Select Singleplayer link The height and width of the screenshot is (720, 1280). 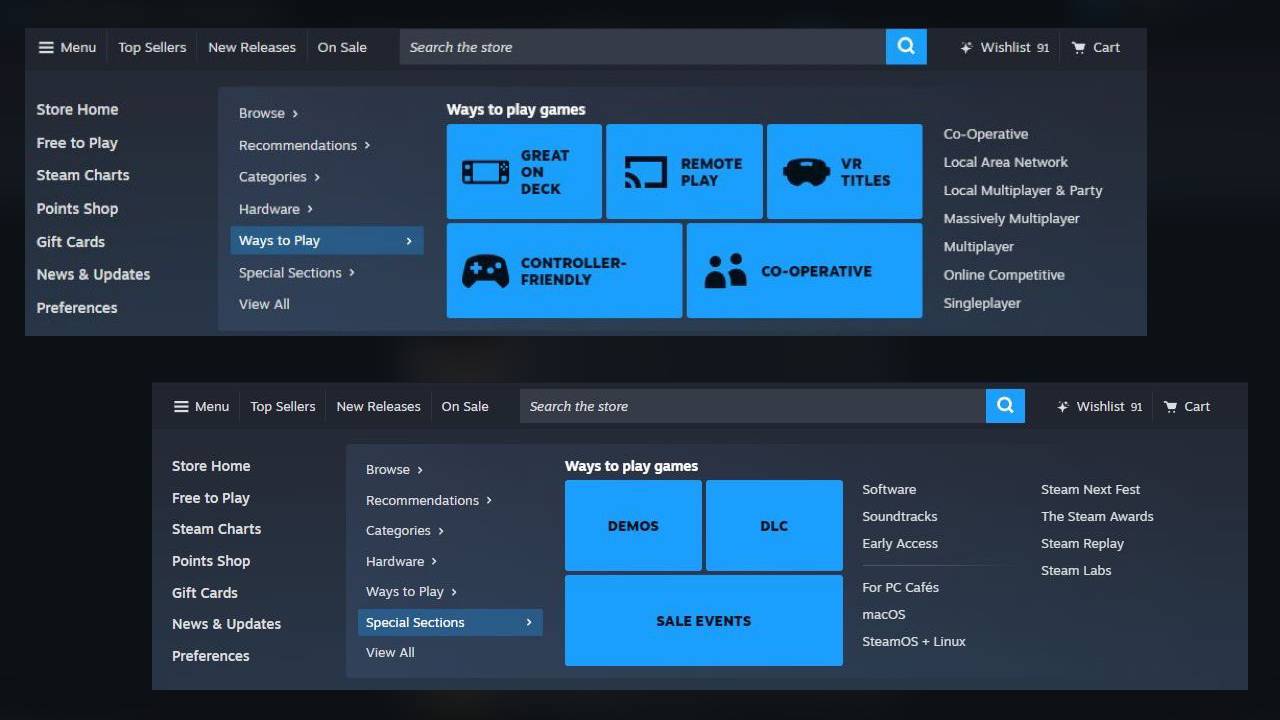982,303
